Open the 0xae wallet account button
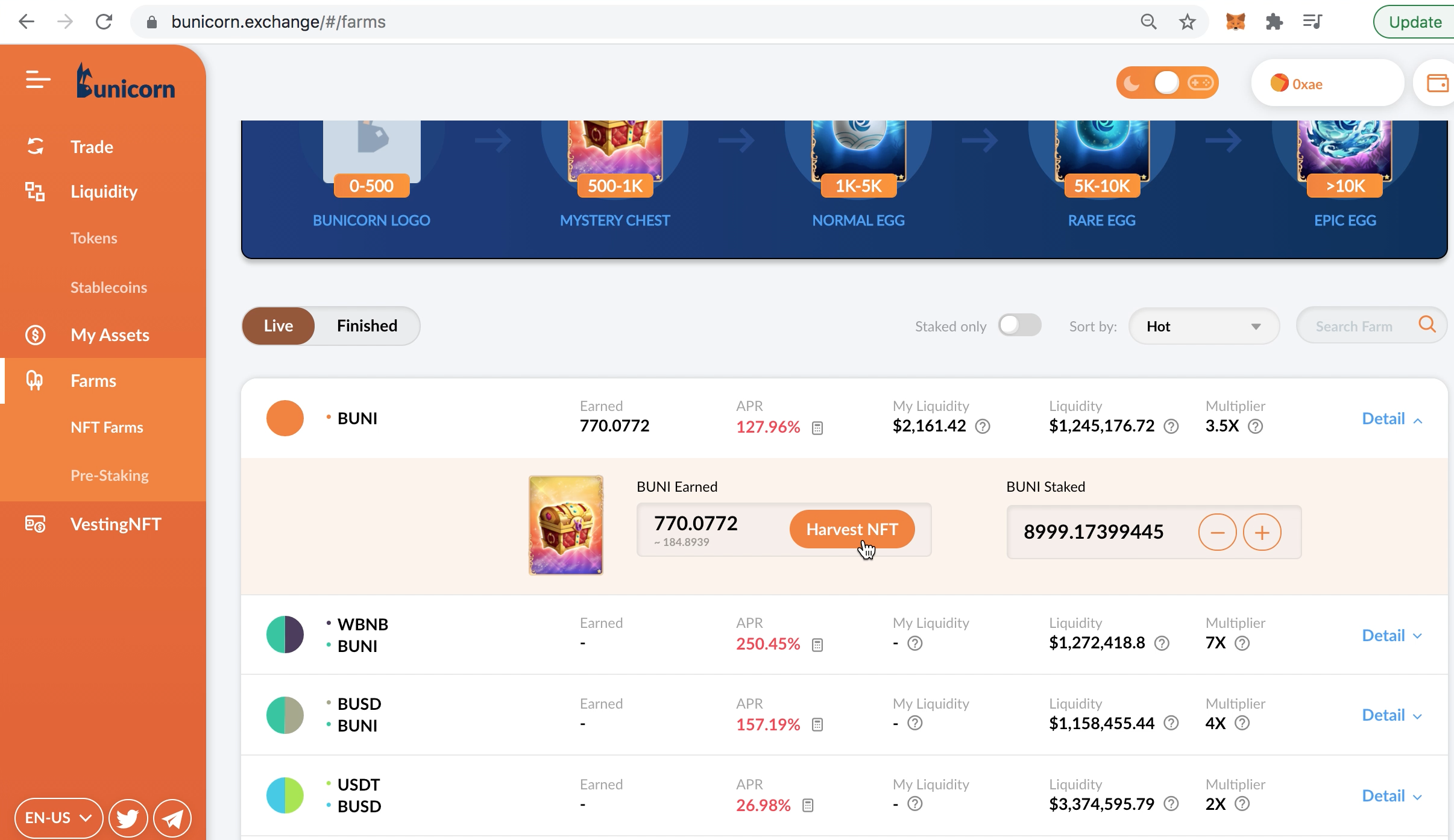Image resolution: width=1454 pixels, height=840 pixels. pos(1327,83)
